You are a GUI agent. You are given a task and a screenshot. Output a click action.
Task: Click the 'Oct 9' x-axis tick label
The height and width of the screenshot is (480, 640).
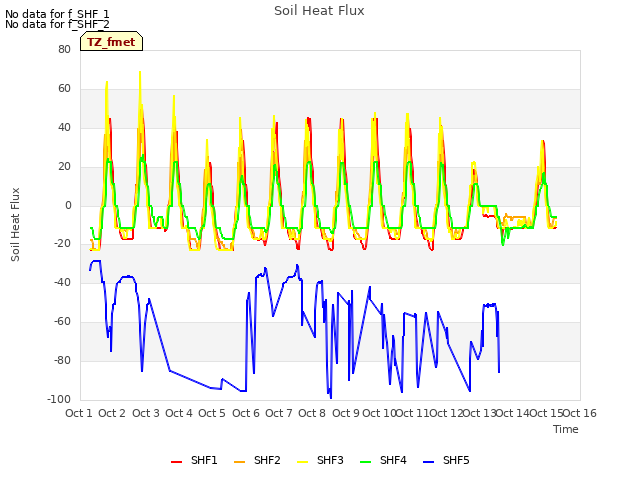point(346,413)
